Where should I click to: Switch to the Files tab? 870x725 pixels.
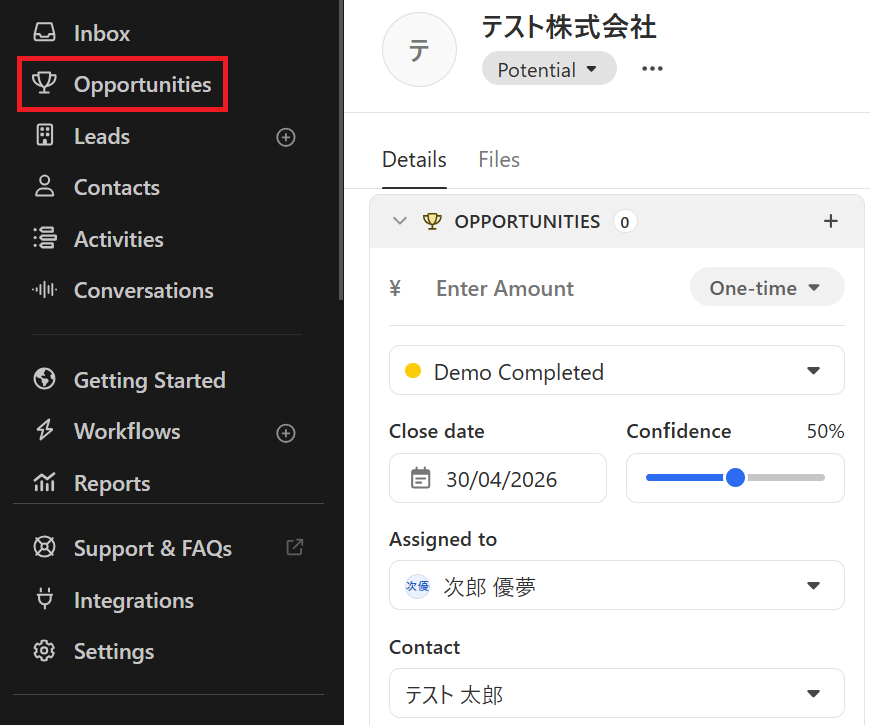click(499, 160)
